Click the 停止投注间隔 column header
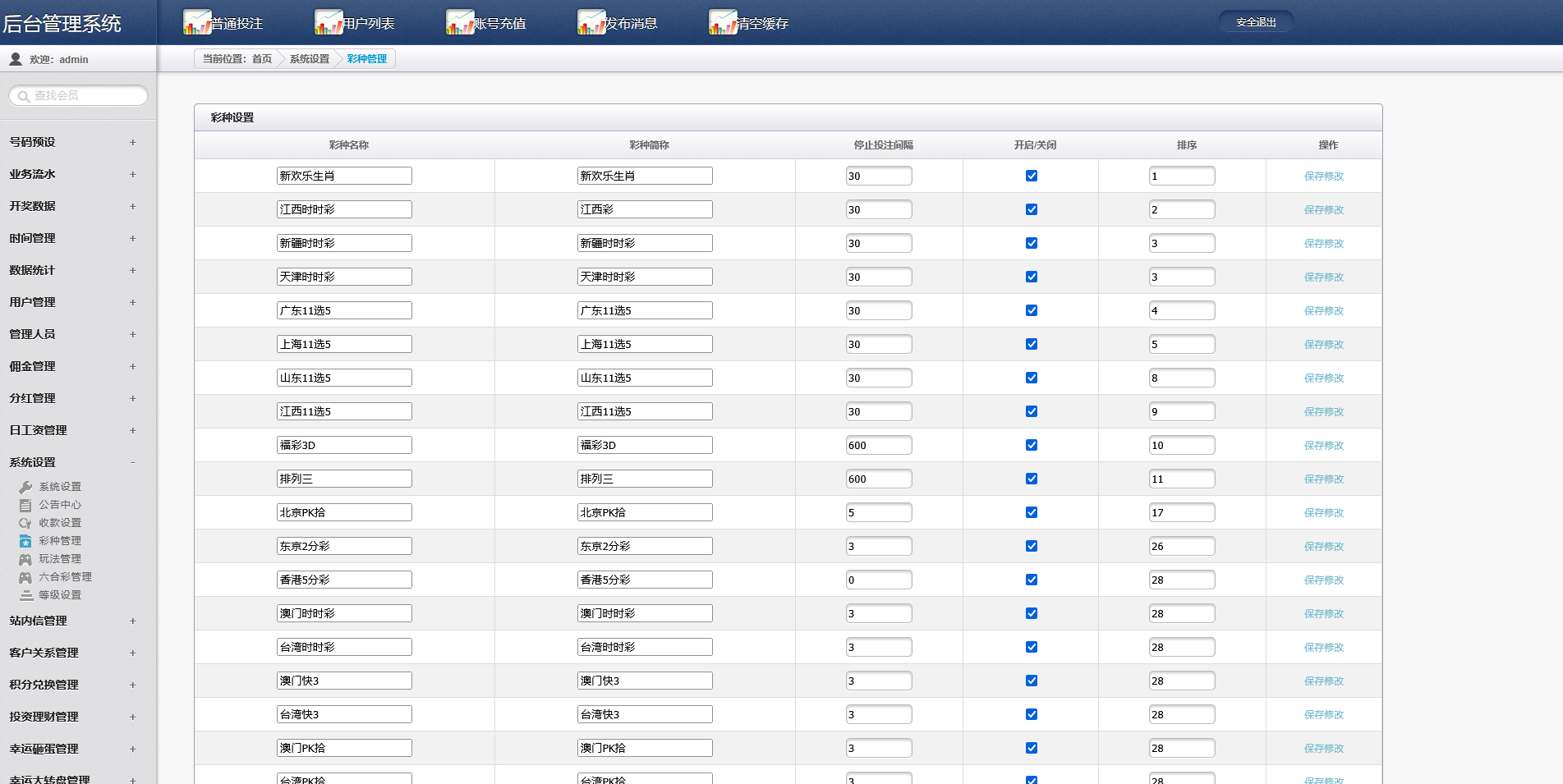The height and width of the screenshot is (784, 1563). (883, 145)
